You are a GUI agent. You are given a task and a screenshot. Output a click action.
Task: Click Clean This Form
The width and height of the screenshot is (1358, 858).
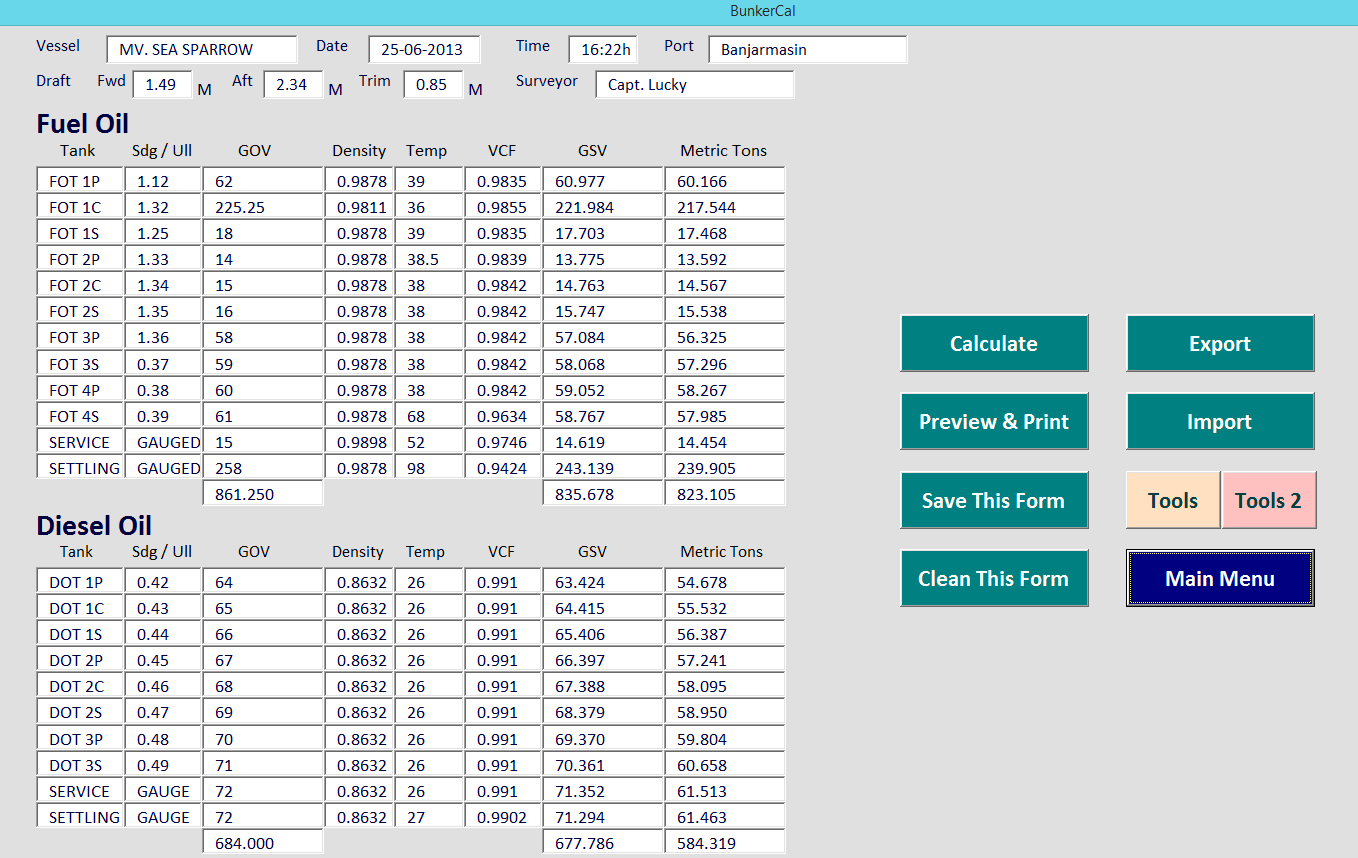coord(994,578)
